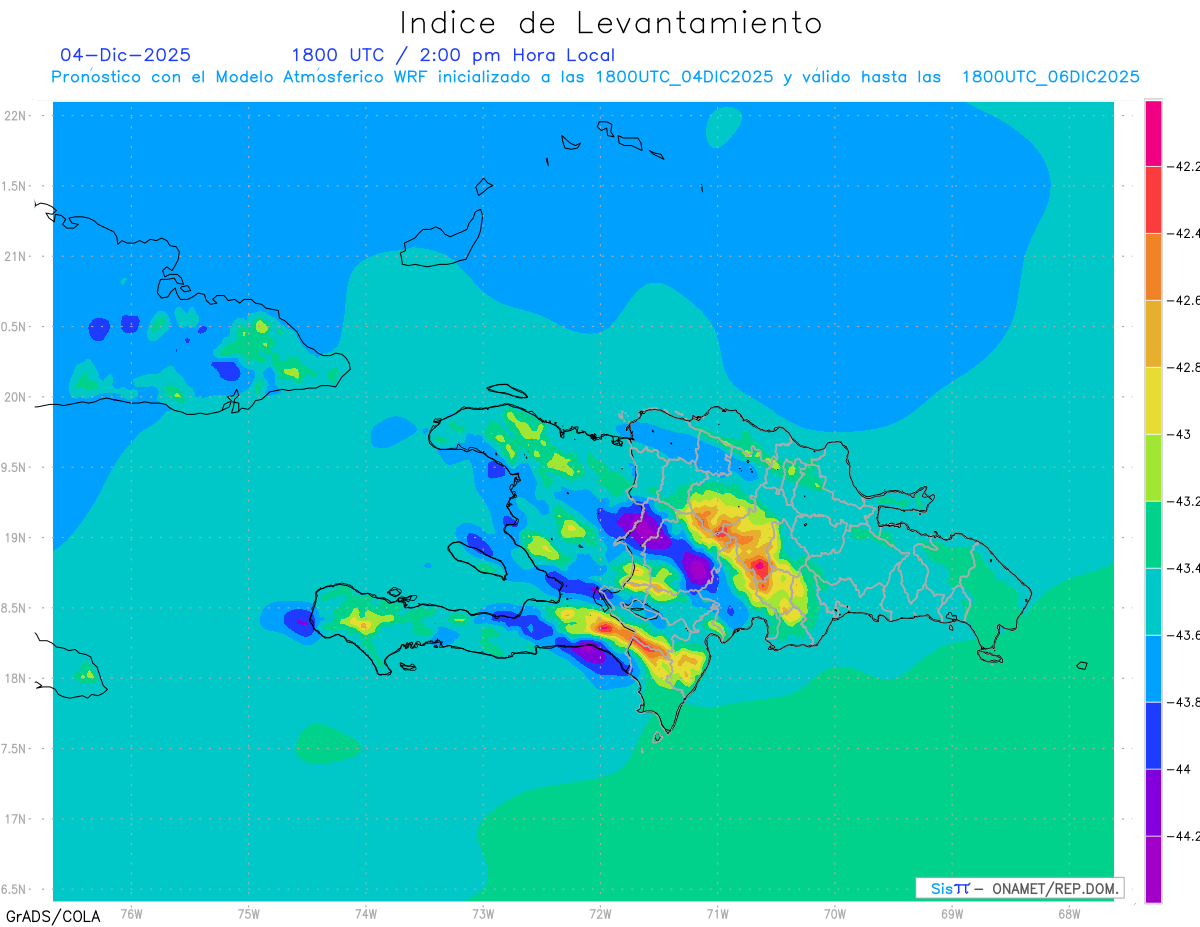The image size is (1200, 927).
Task: Click the '-43.4' color bar value
Action: [1185, 568]
